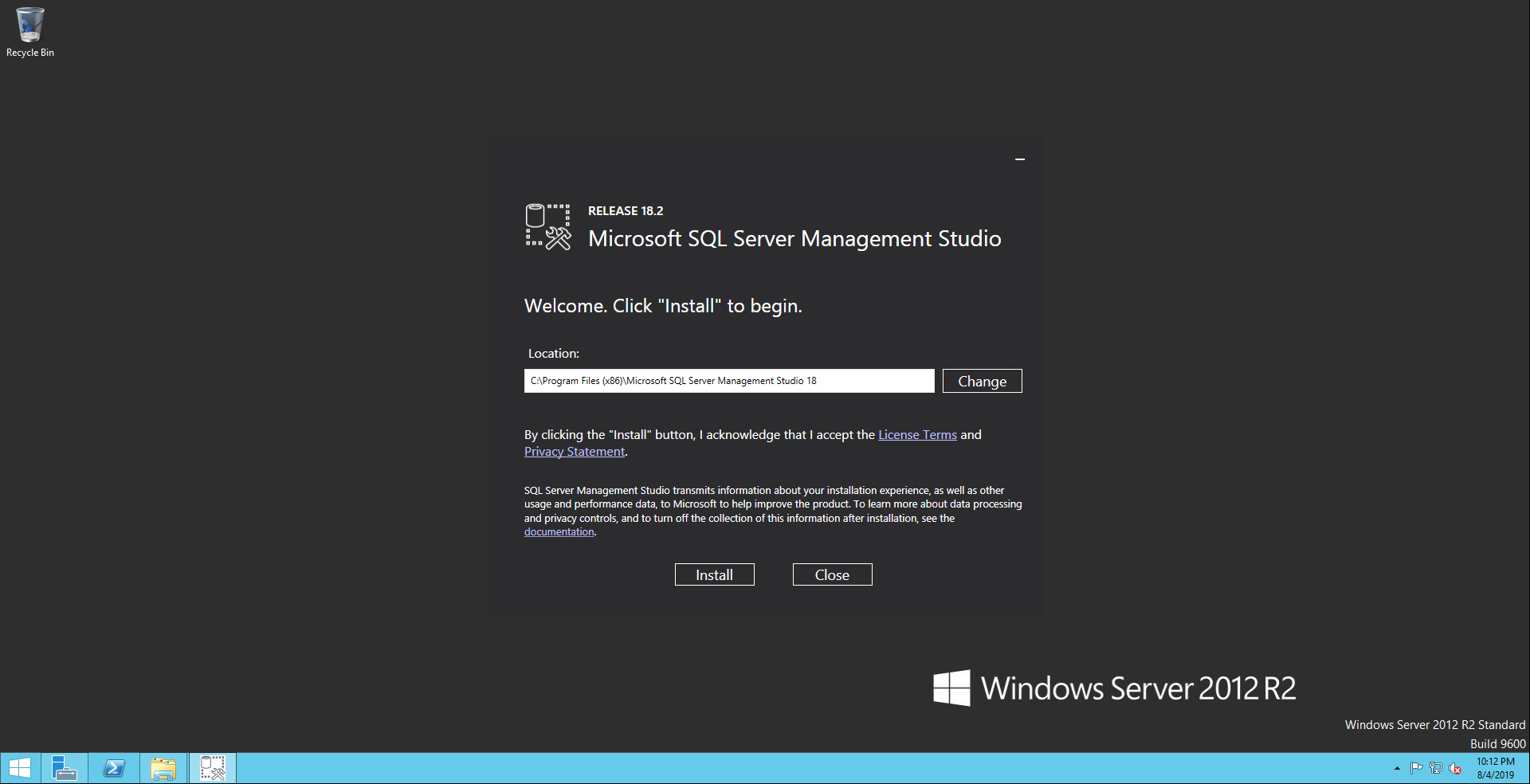Screen dimensions: 1530x784
Task: Click the Install button to begin setup
Action: click(714, 574)
